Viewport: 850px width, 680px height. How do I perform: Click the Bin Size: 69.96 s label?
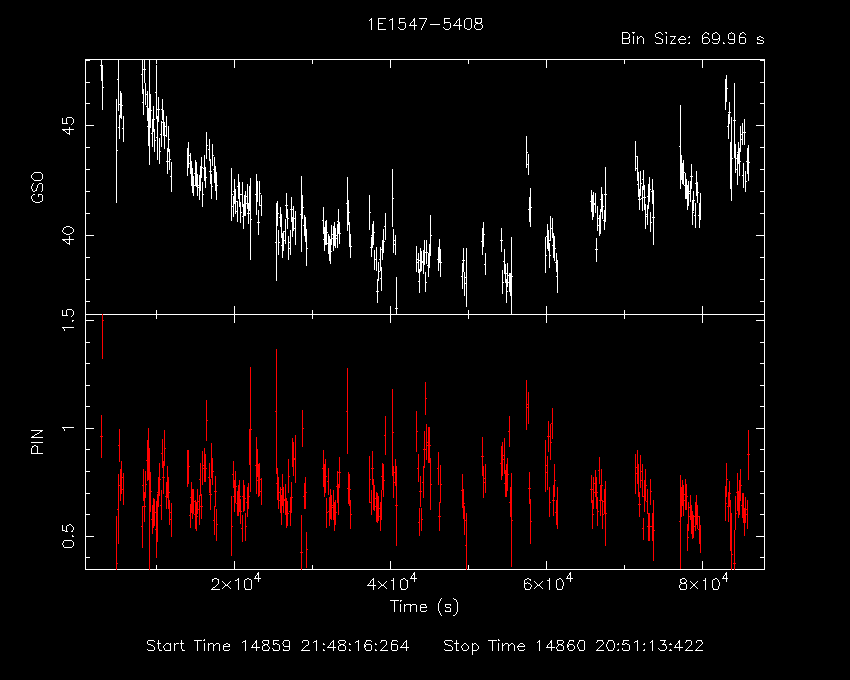(692, 39)
